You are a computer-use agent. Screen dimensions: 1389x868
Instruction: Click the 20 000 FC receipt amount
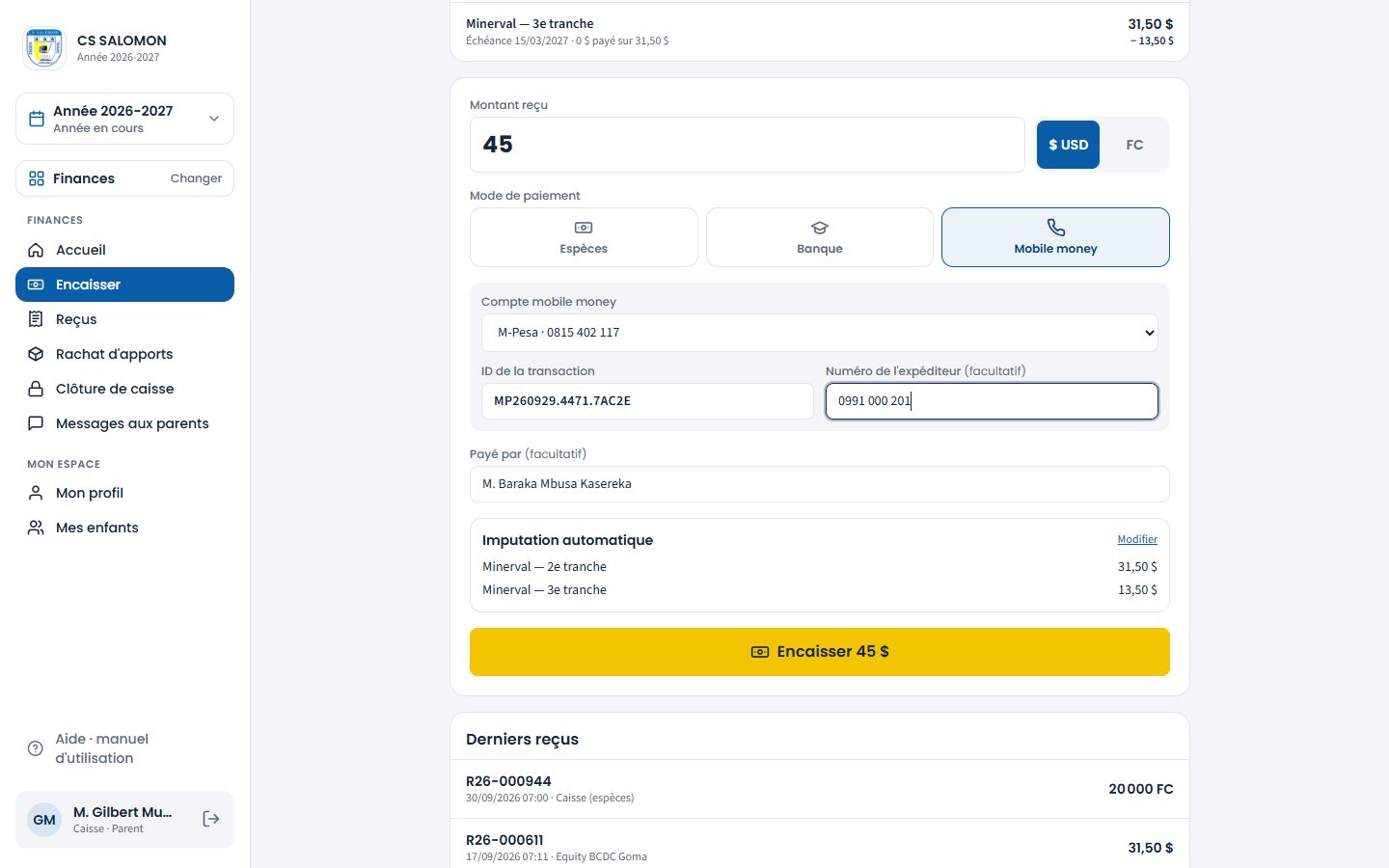coord(1141,789)
